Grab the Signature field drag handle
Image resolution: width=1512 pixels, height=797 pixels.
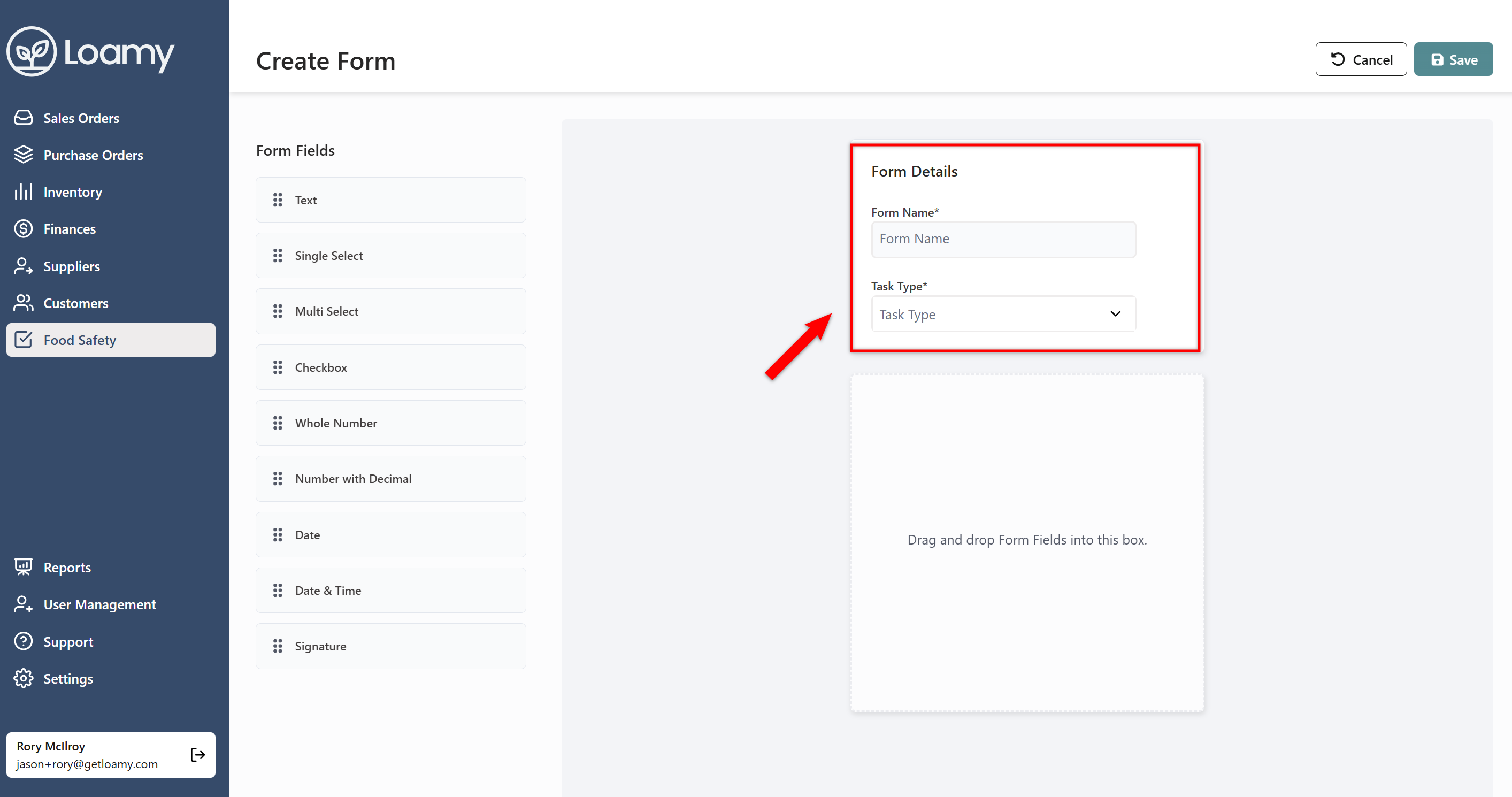(278, 646)
